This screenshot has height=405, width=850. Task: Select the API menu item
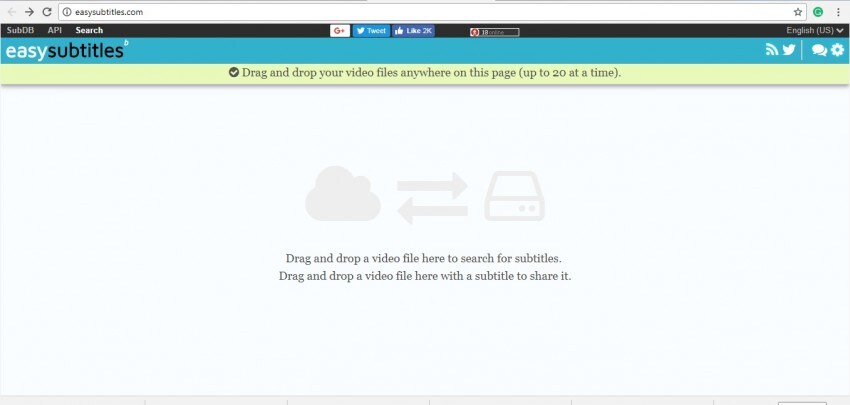[x=55, y=31]
